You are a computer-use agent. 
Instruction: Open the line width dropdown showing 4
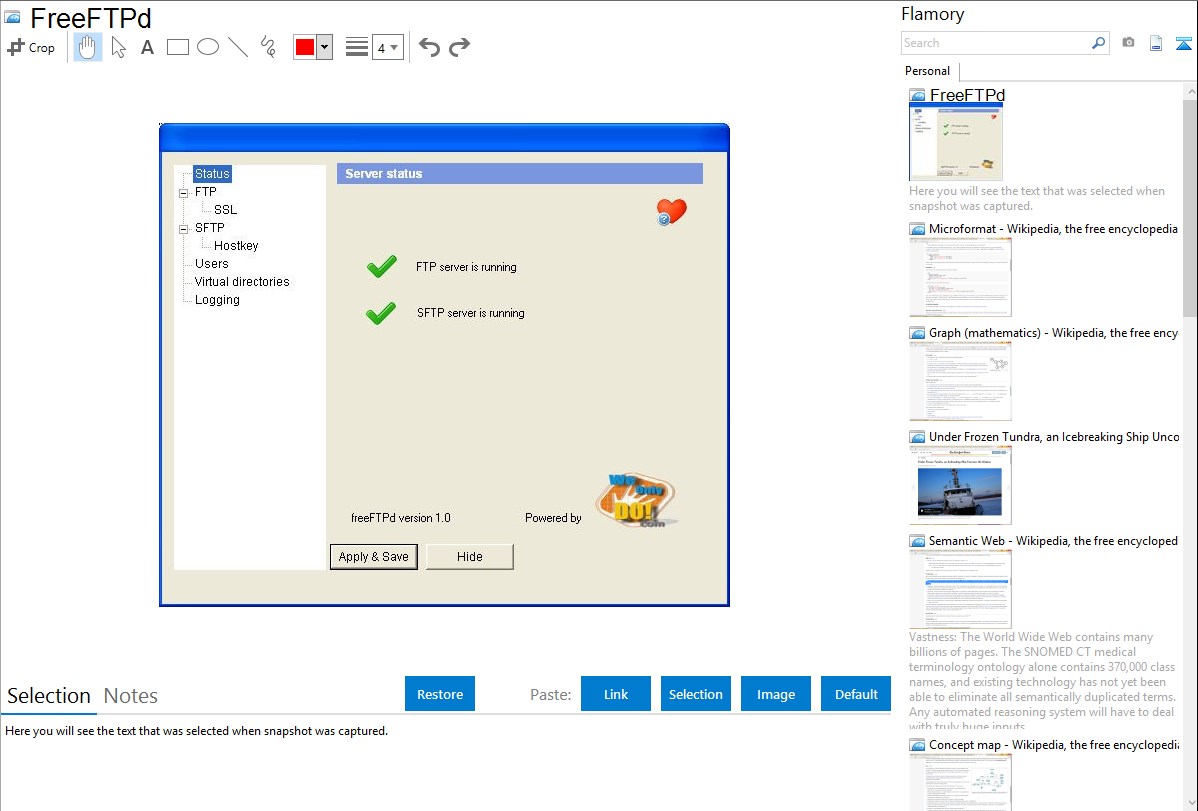(387, 47)
